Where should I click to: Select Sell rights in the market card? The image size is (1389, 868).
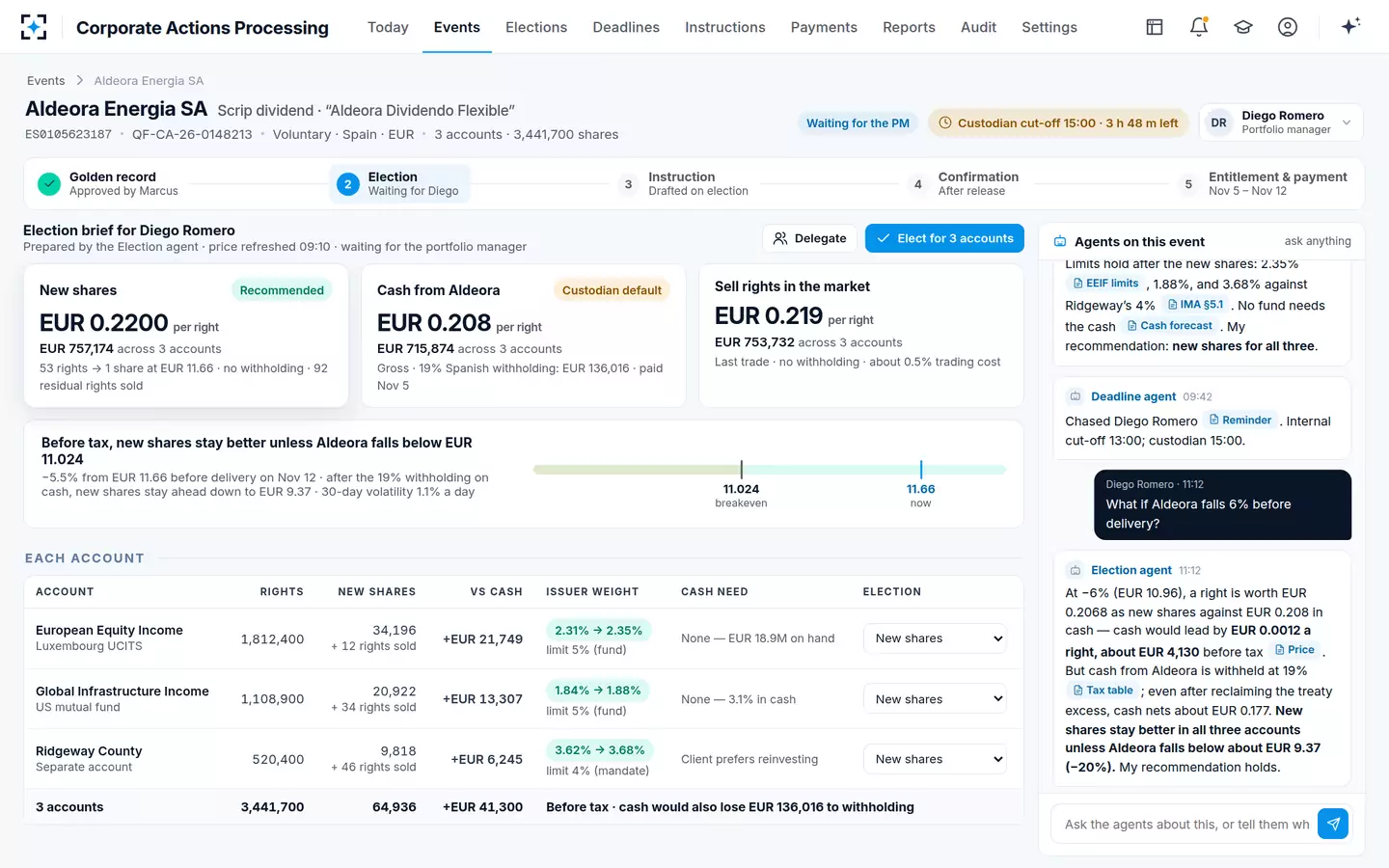pyautogui.click(x=861, y=336)
